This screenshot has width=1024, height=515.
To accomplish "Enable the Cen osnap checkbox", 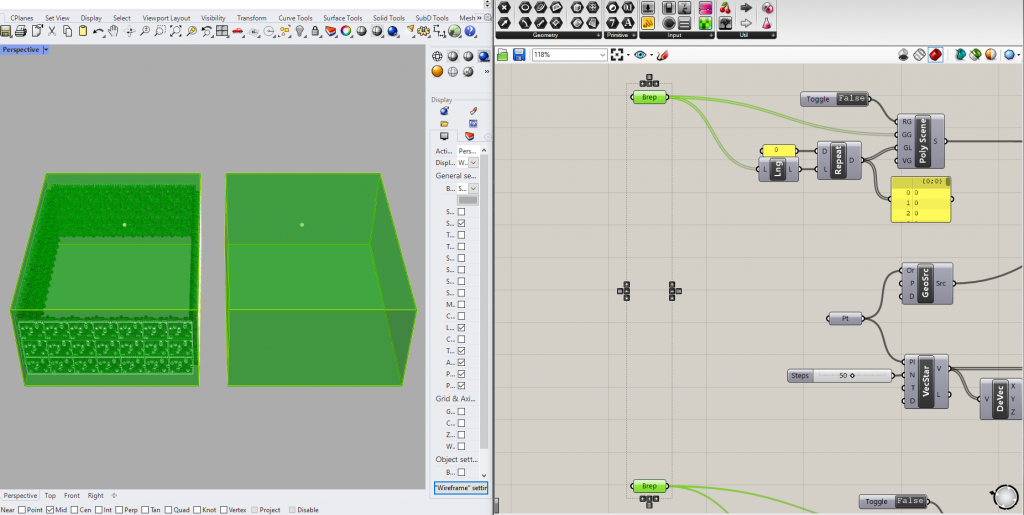I will click(74, 510).
